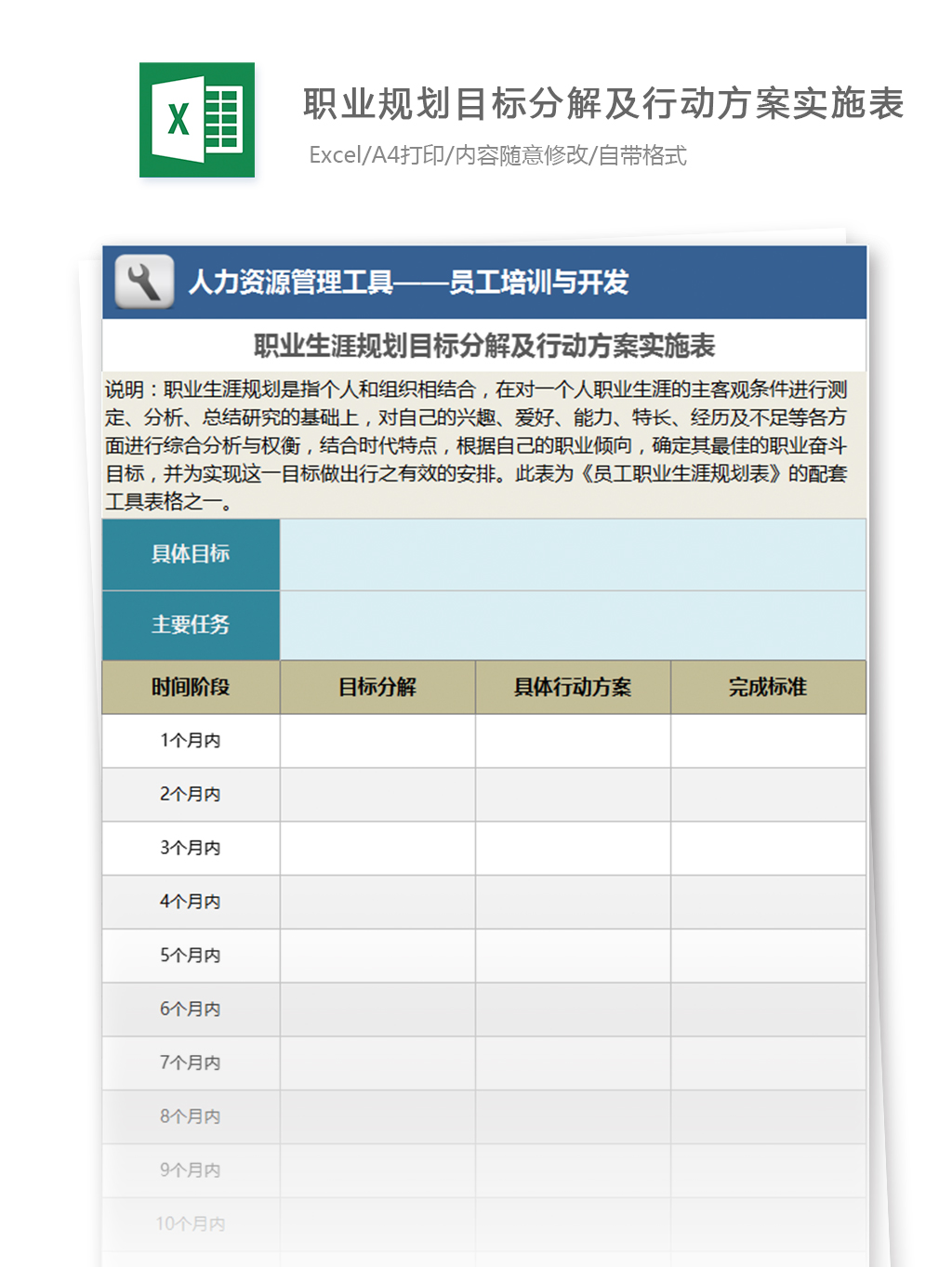Viewport: 952px width, 1267px height.
Task: Click the 具体行动方案 cell in the 3个月内 row
Action: 573,848
